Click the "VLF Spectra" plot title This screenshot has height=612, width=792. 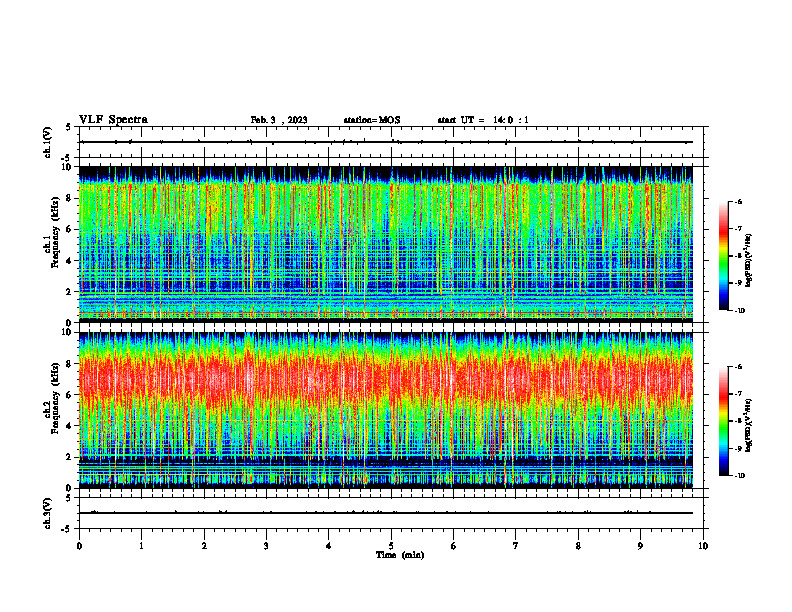pyautogui.click(x=113, y=120)
